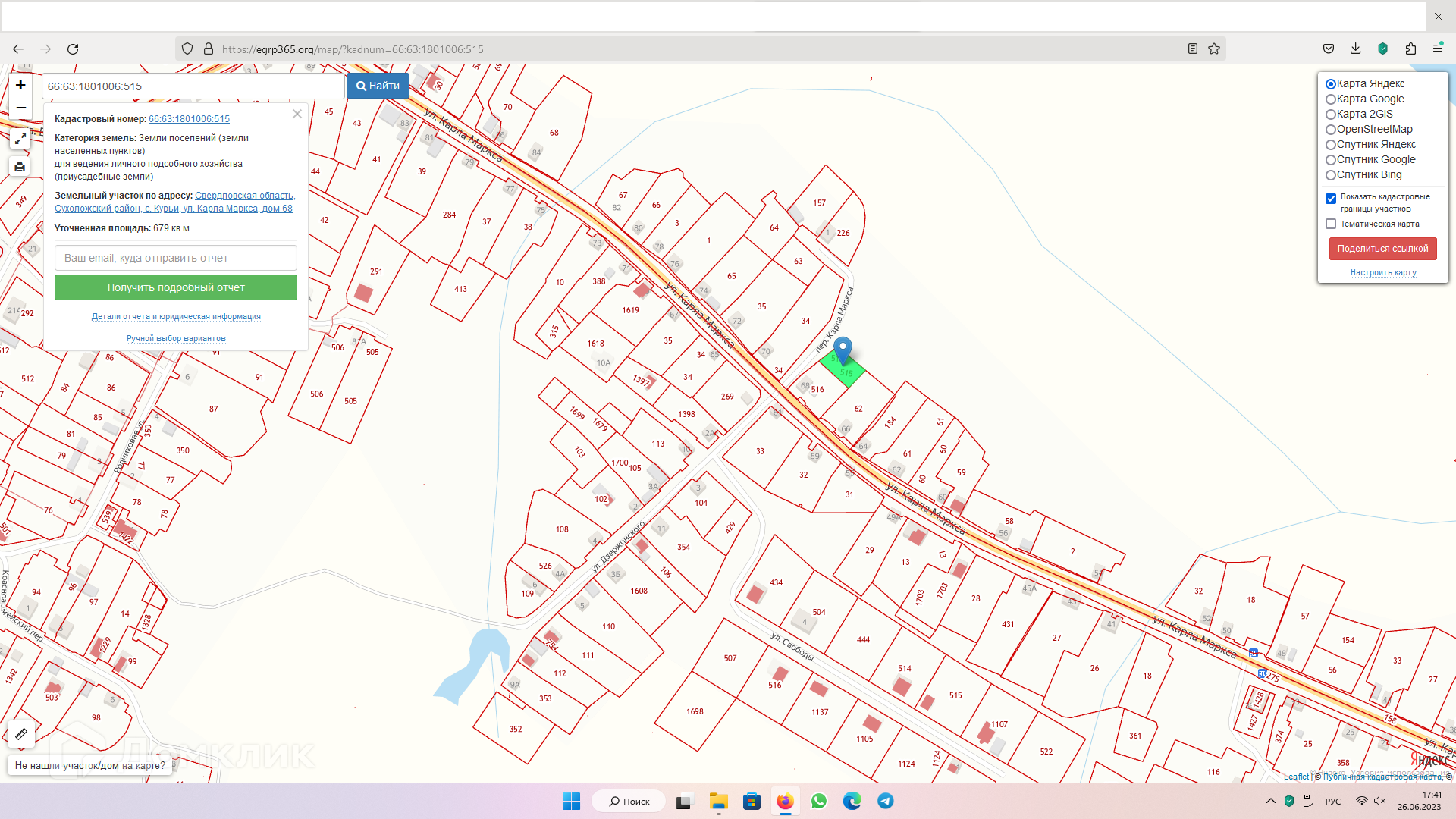Zoom in the map with plus button
Image resolution: width=1456 pixels, height=819 pixels.
[20, 85]
